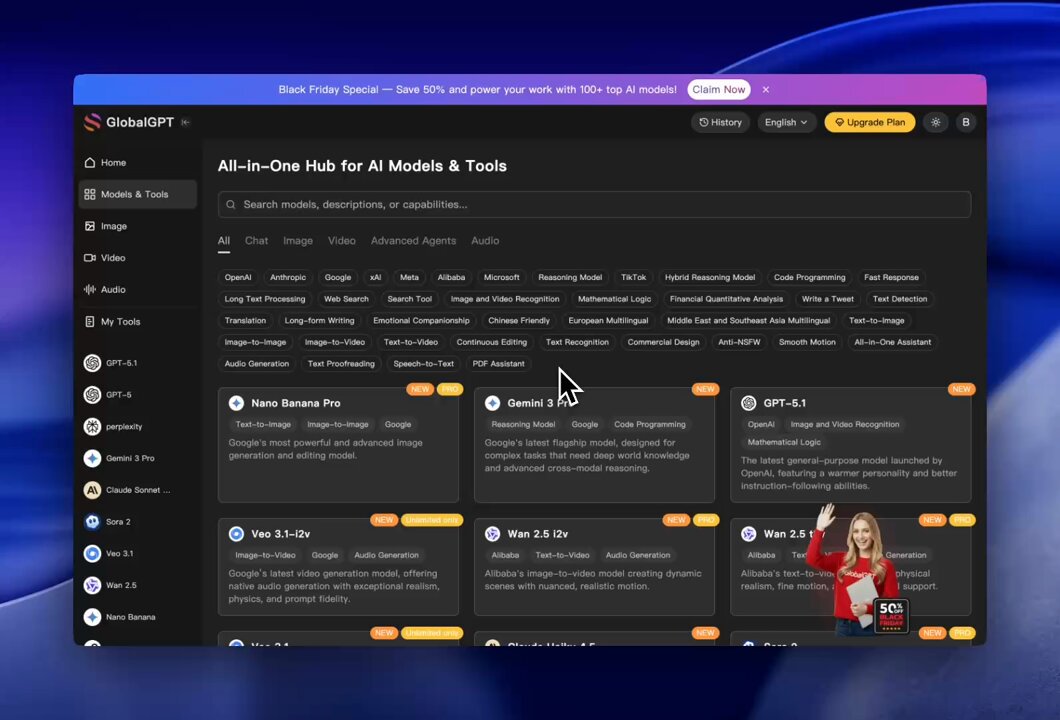Screen dimensions: 1060x720
Task: Switch to the All tab
Action: [224, 241]
